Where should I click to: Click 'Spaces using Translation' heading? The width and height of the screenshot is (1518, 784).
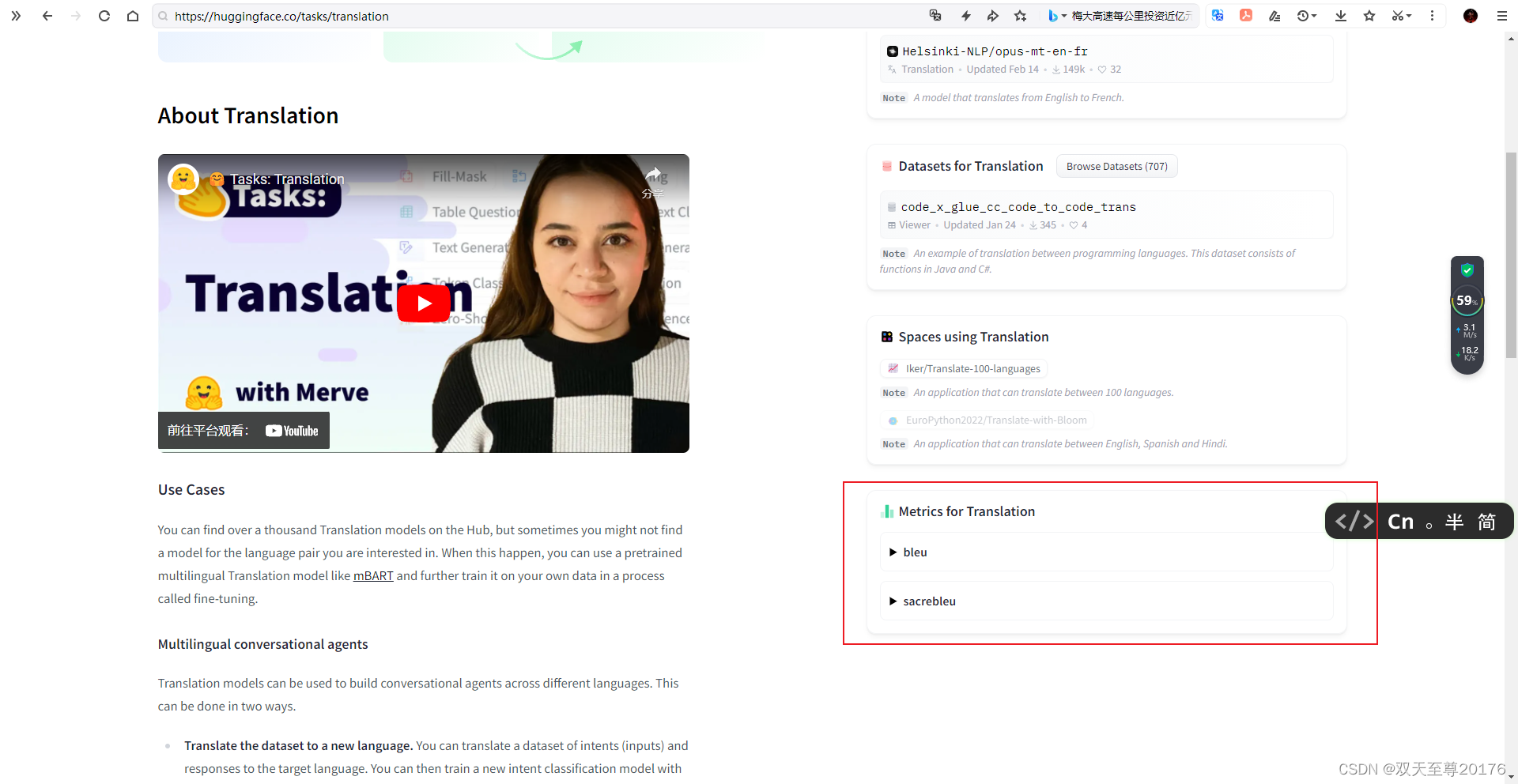[x=973, y=337]
